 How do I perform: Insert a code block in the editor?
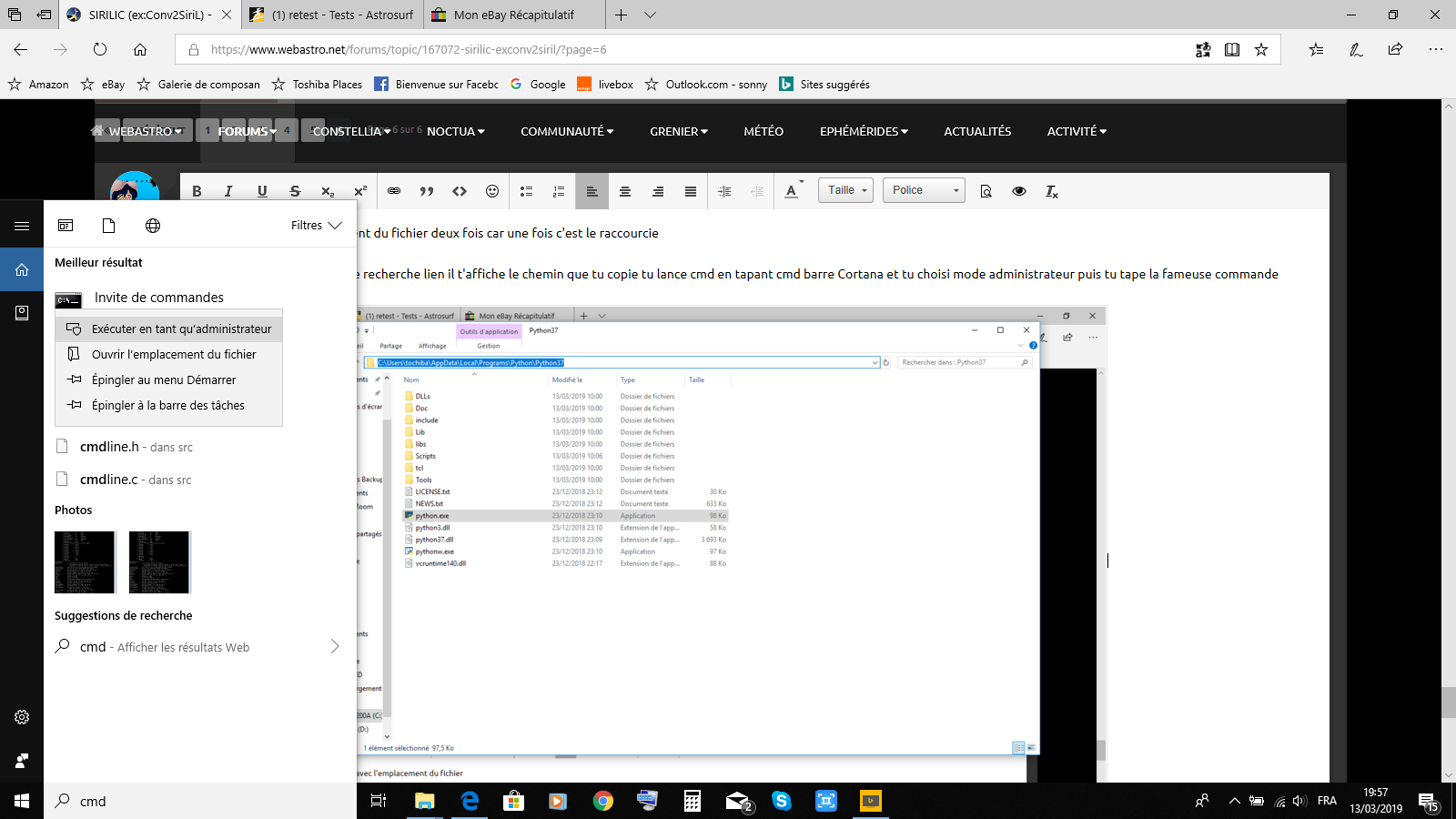[x=460, y=191]
